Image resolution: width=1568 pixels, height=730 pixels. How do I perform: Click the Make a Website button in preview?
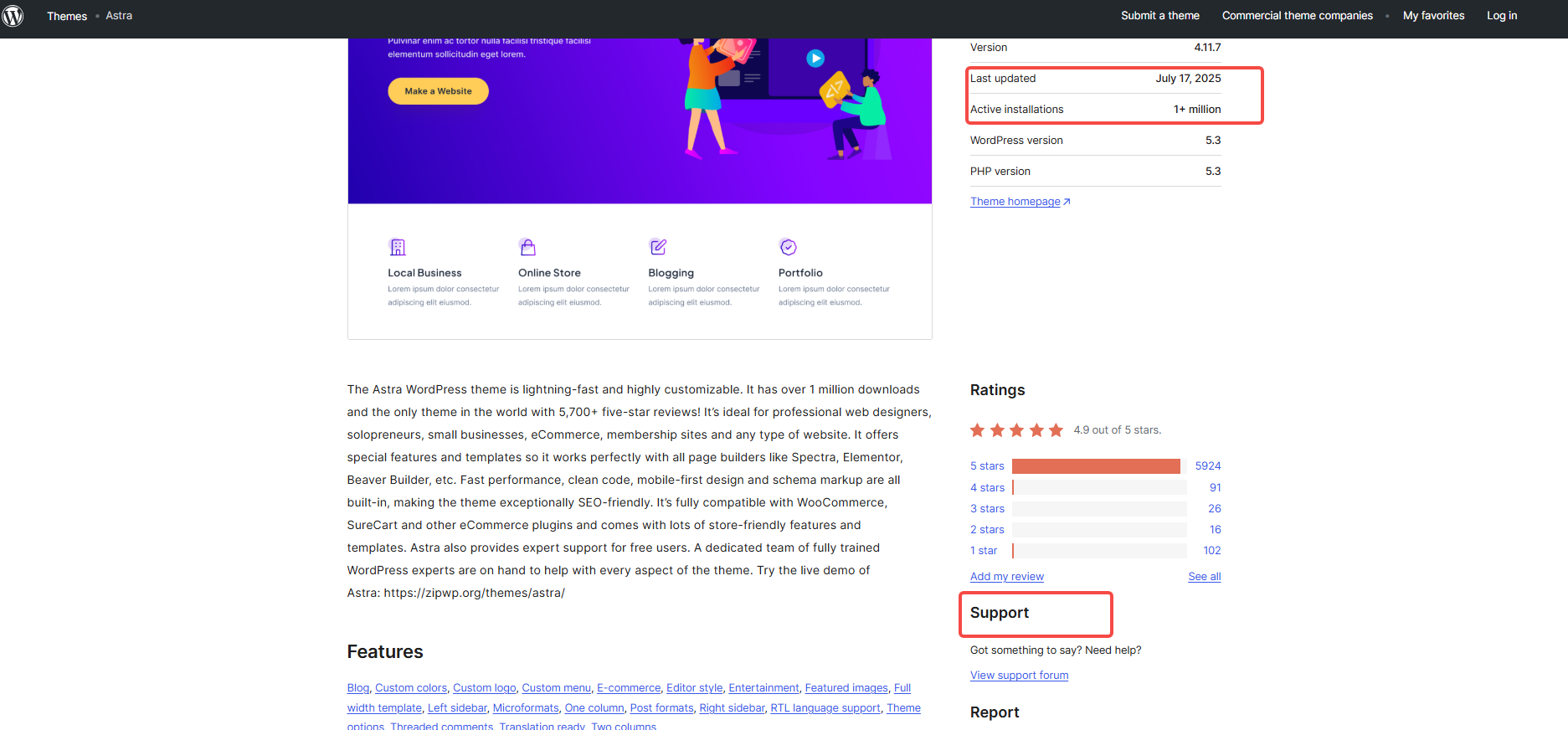438,91
